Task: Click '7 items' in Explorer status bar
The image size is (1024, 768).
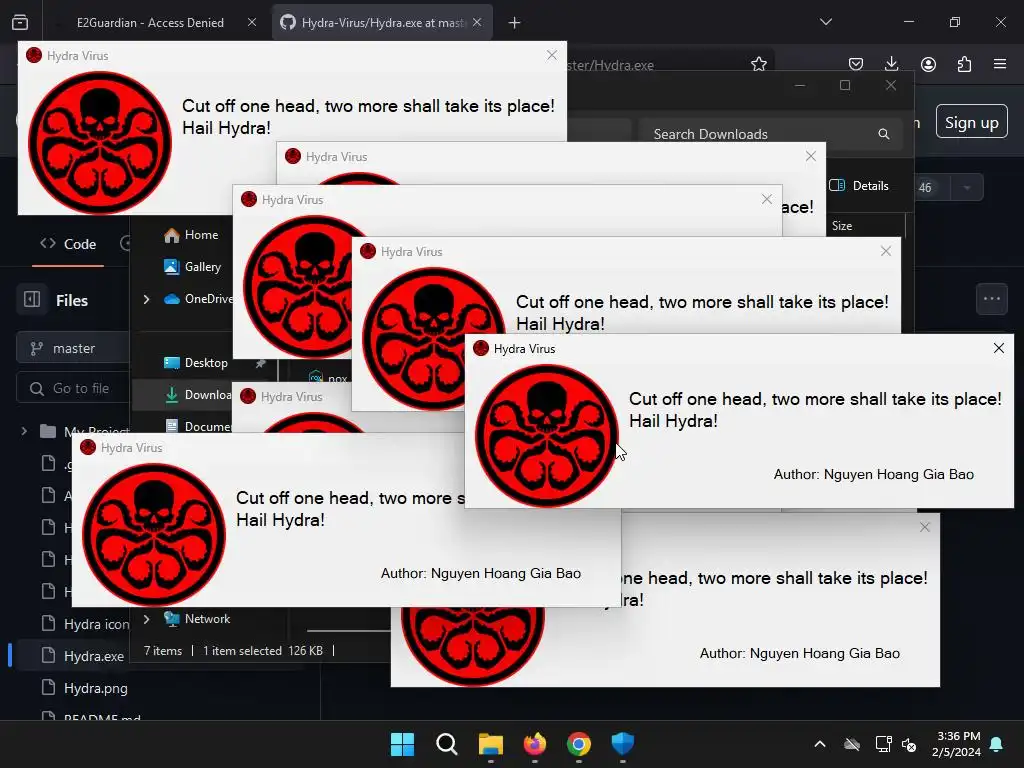Action: click(x=163, y=651)
